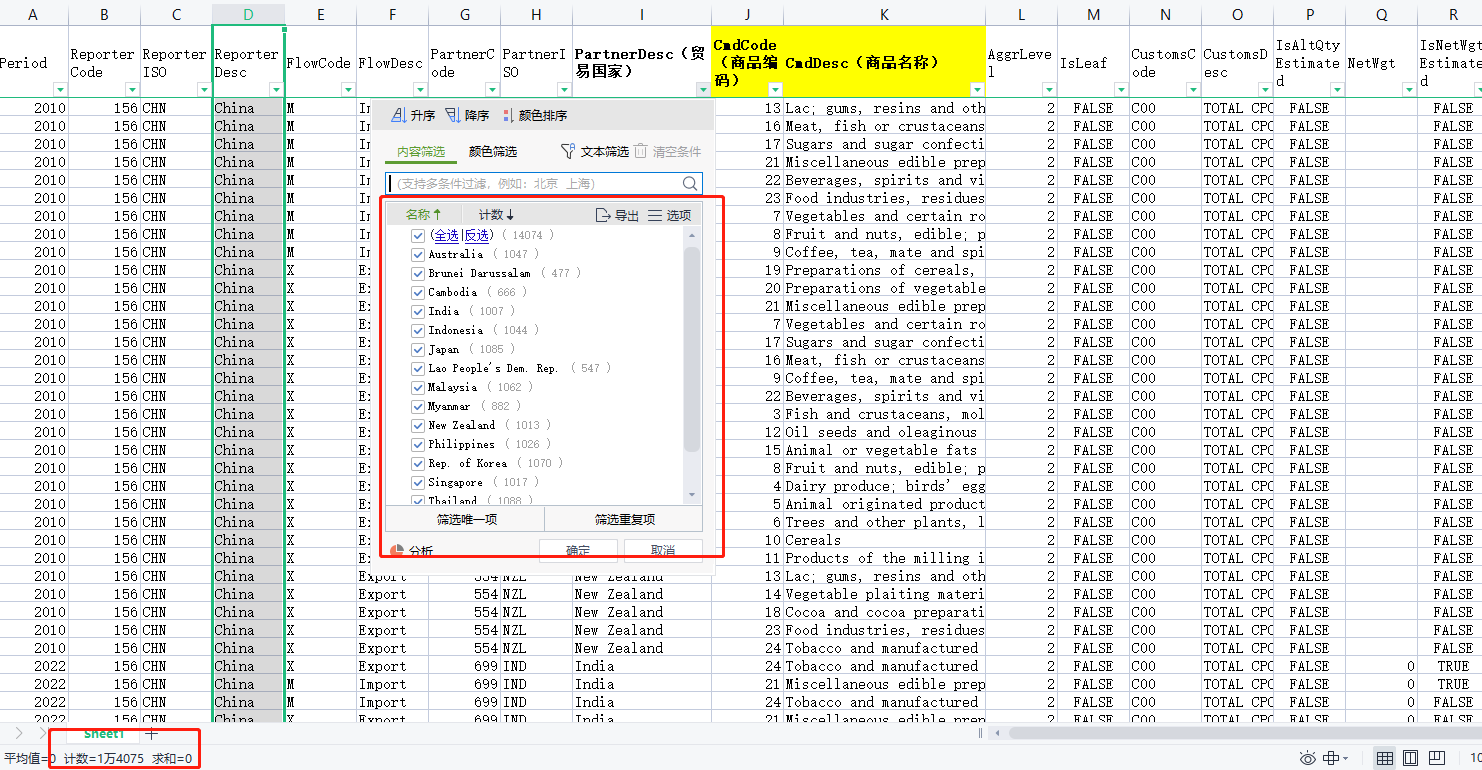Sort filter list by 计数 count
The height and width of the screenshot is (770, 1482).
(x=496, y=215)
